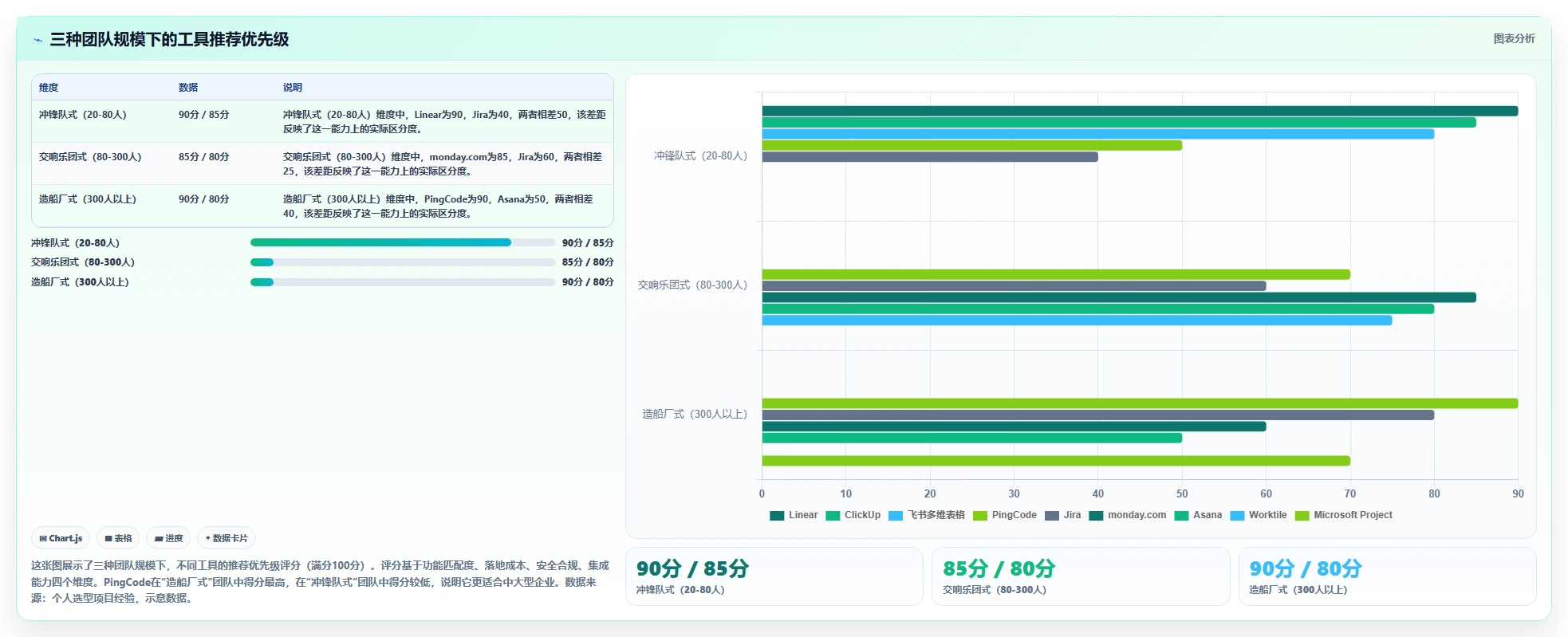
Task: Toggle the ClickUp legend item
Action: [x=853, y=515]
